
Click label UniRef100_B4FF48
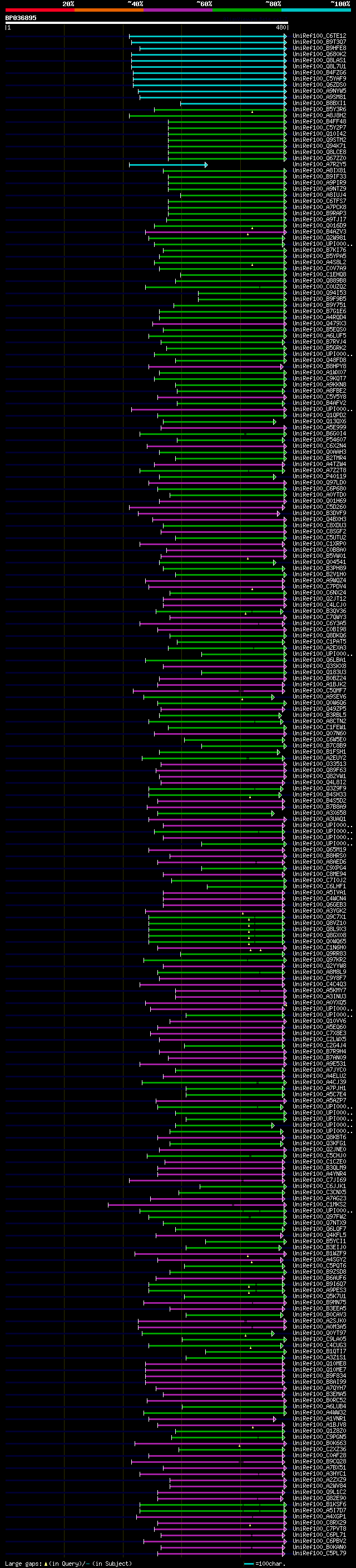click(319, 122)
